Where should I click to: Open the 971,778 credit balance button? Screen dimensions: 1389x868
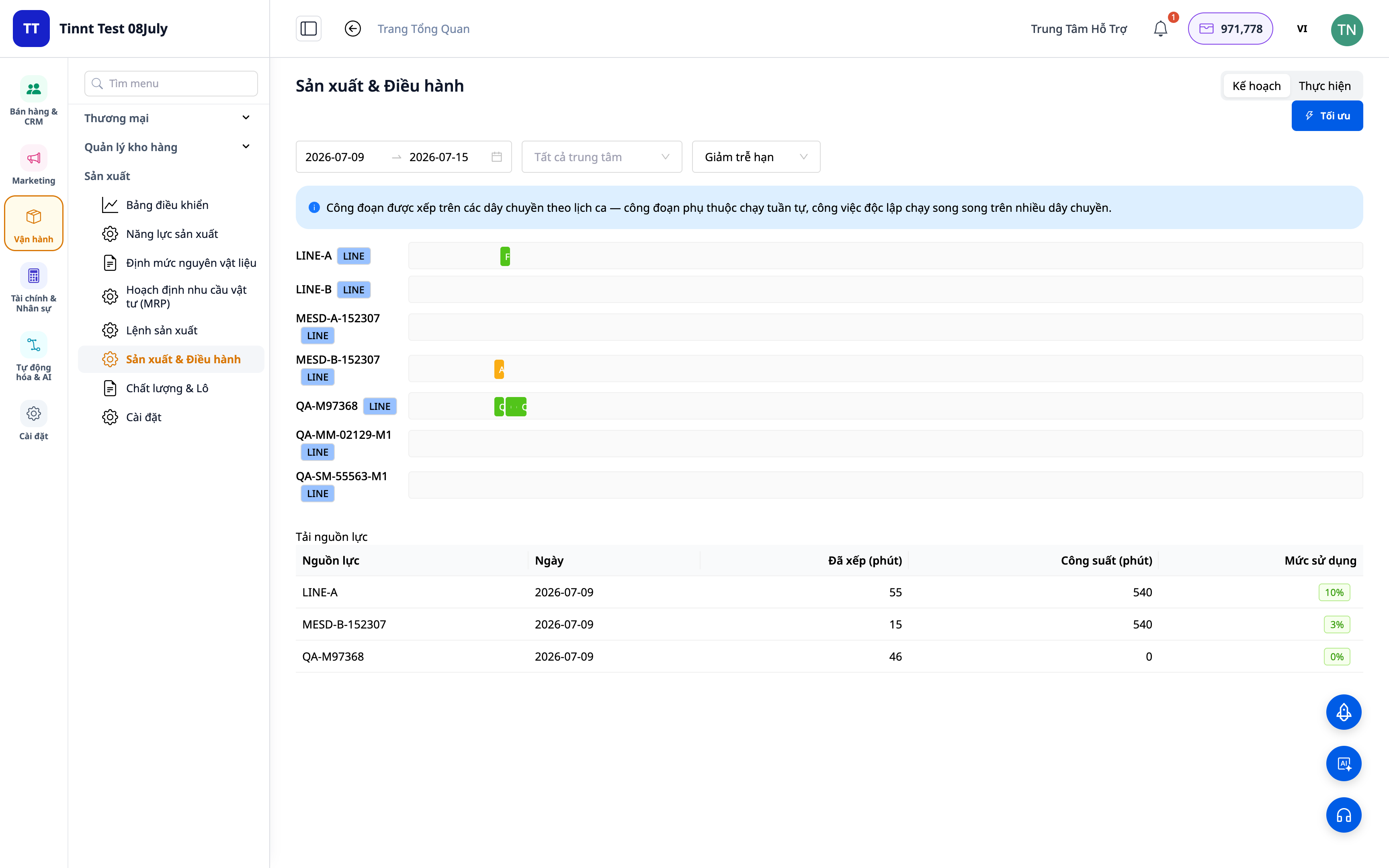pyautogui.click(x=1230, y=29)
